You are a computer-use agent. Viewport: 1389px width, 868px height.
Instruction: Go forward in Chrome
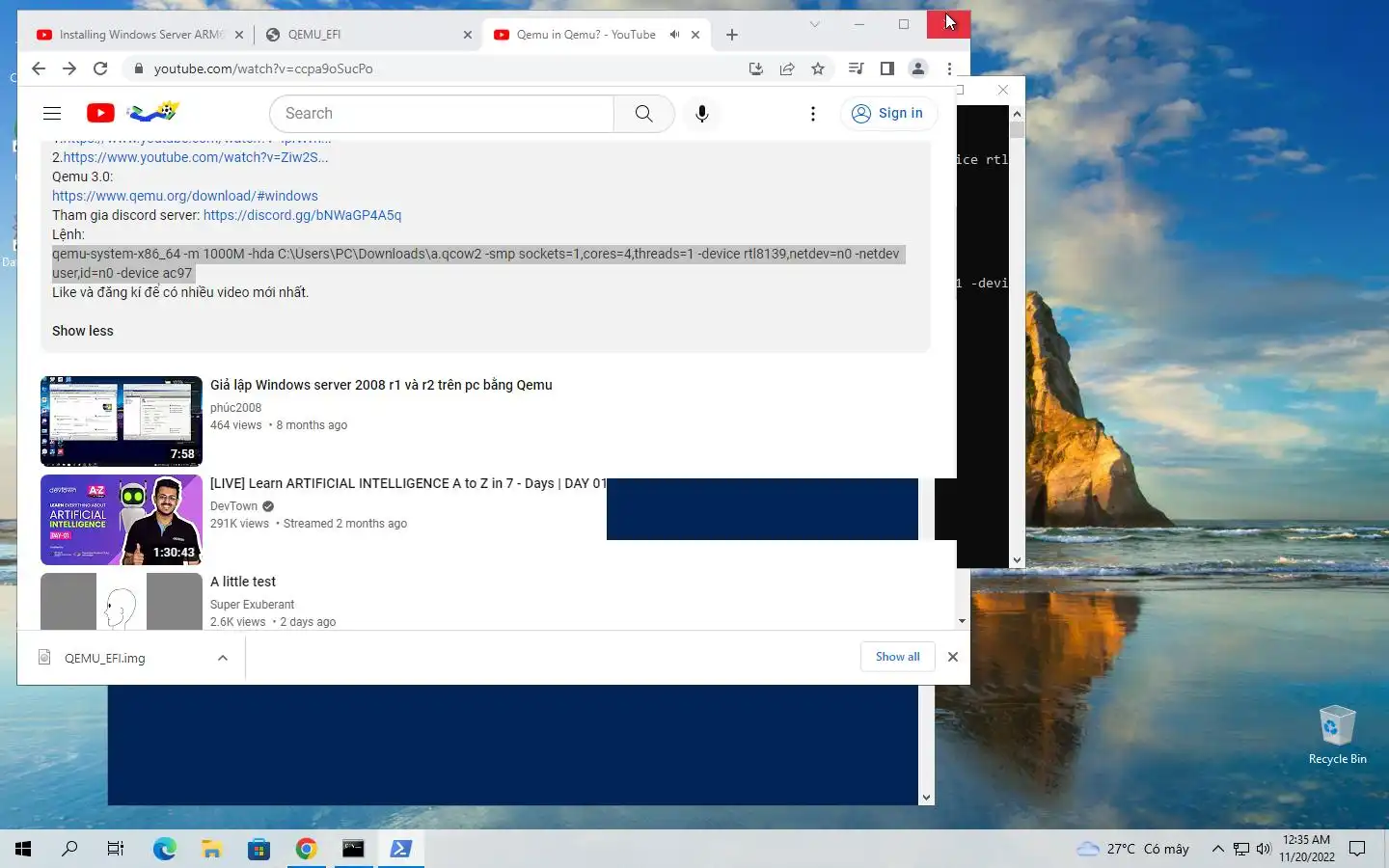[69, 68]
